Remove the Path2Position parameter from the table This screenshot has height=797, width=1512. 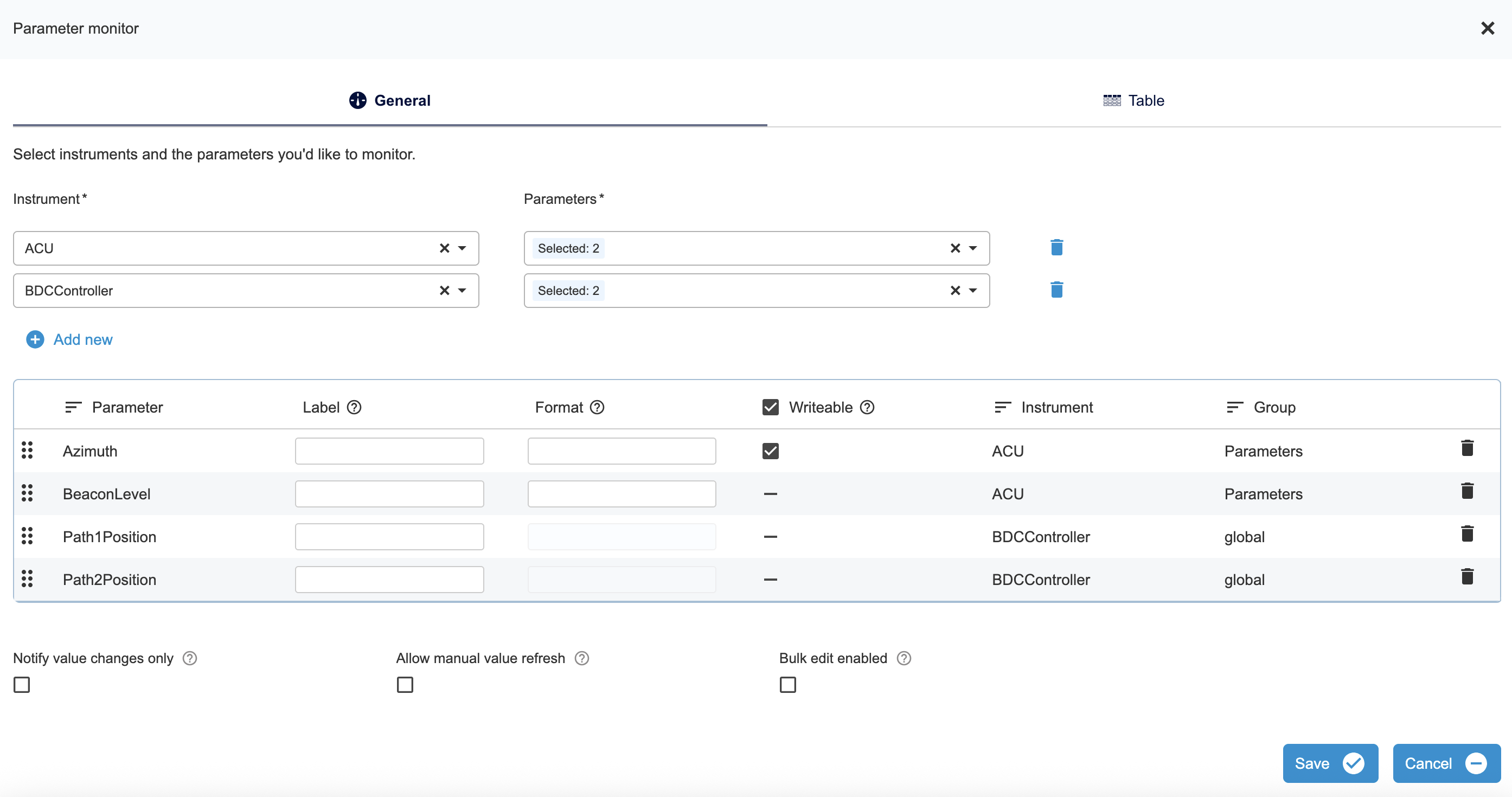point(1468,576)
